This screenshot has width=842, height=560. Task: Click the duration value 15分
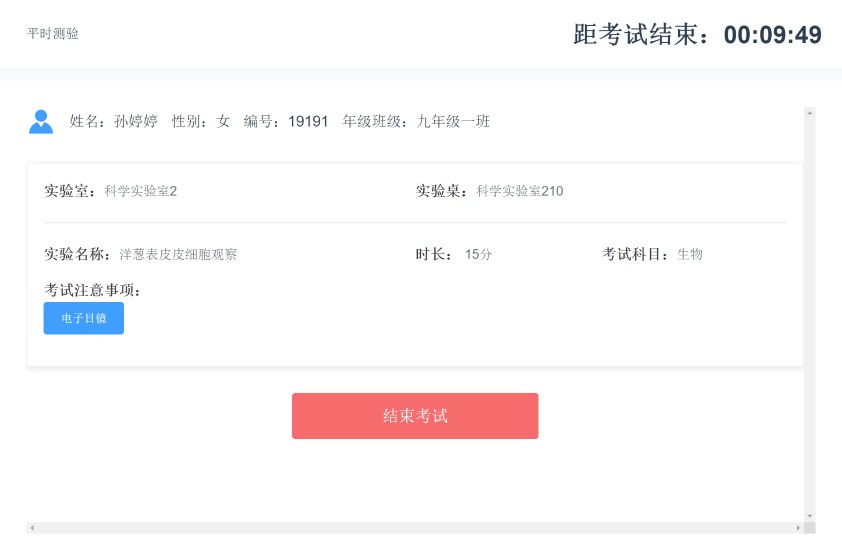click(x=478, y=254)
